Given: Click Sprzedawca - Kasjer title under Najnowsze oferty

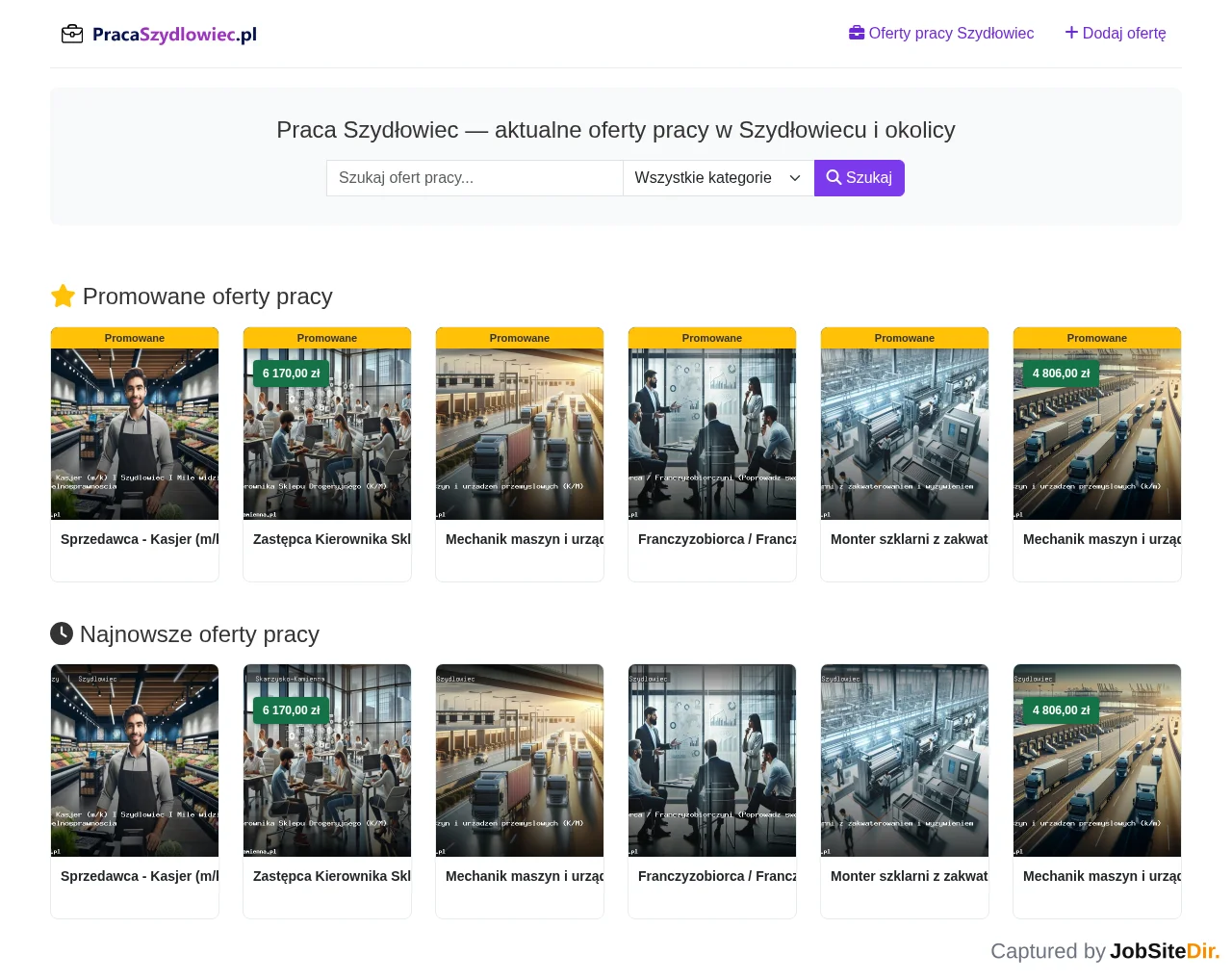Looking at the screenshot, I should (x=140, y=876).
